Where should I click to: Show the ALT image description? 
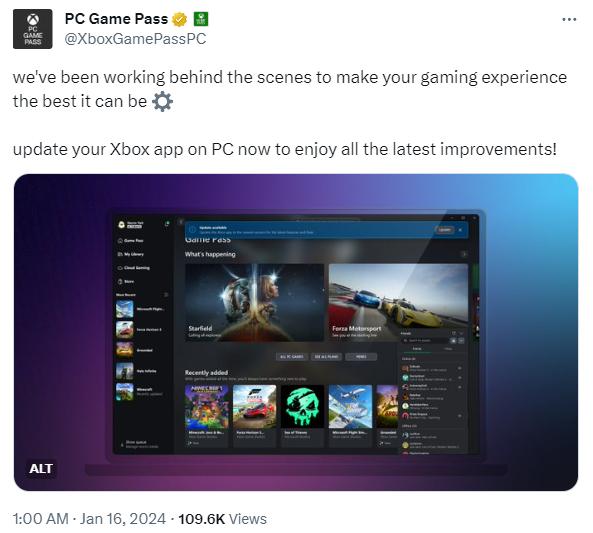click(40, 469)
